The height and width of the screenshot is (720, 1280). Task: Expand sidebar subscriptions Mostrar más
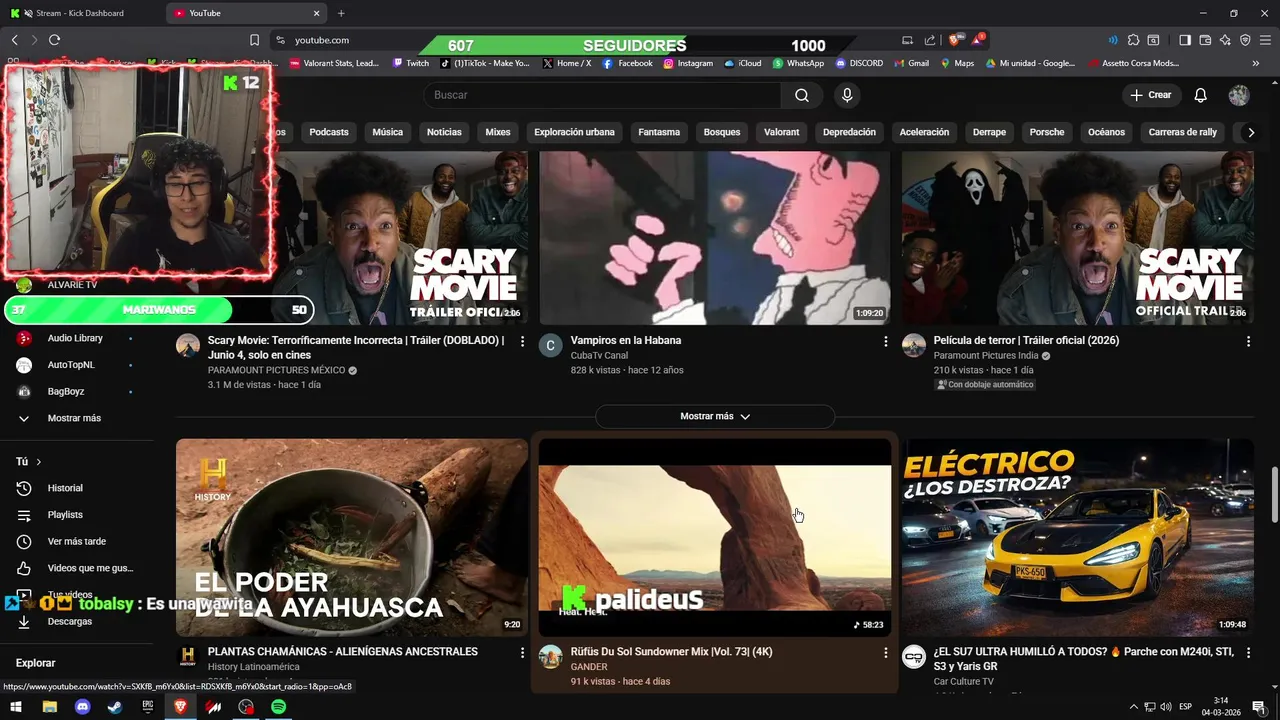point(74,418)
